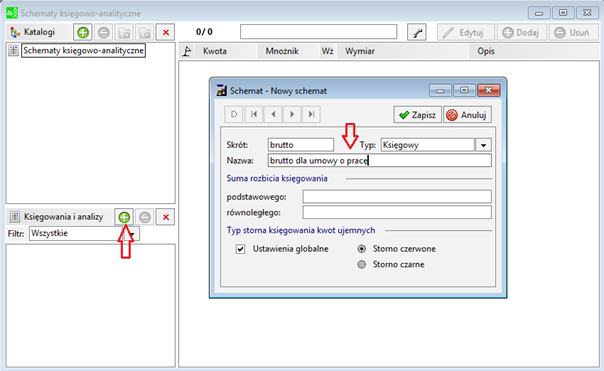Maximize the Schemat dialog window
Image resolution: width=604 pixels, height=371 pixels.
click(464, 90)
